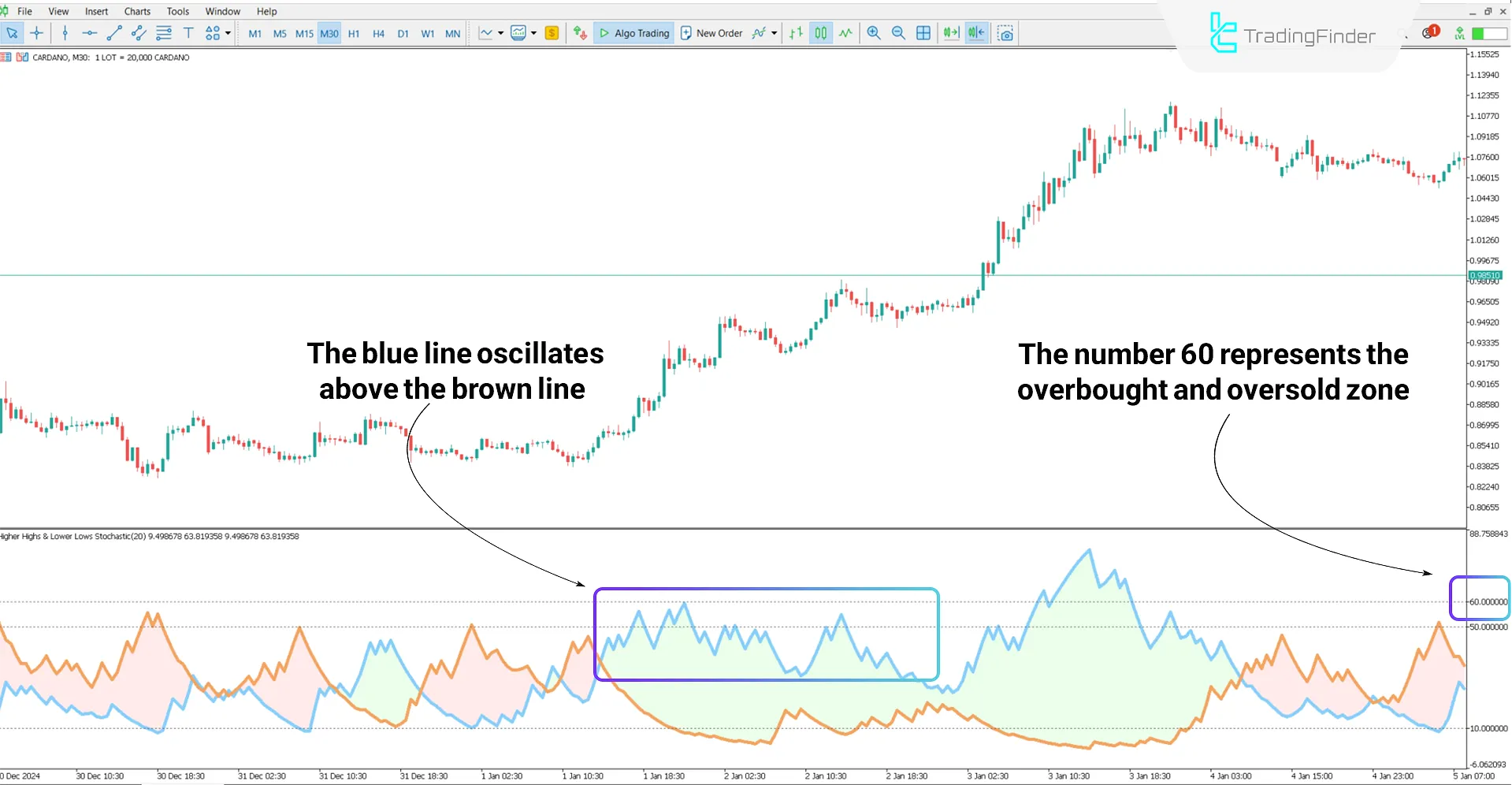Tile chart windows using grid icon
1512x785 pixels.
click(x=923, y=33)
